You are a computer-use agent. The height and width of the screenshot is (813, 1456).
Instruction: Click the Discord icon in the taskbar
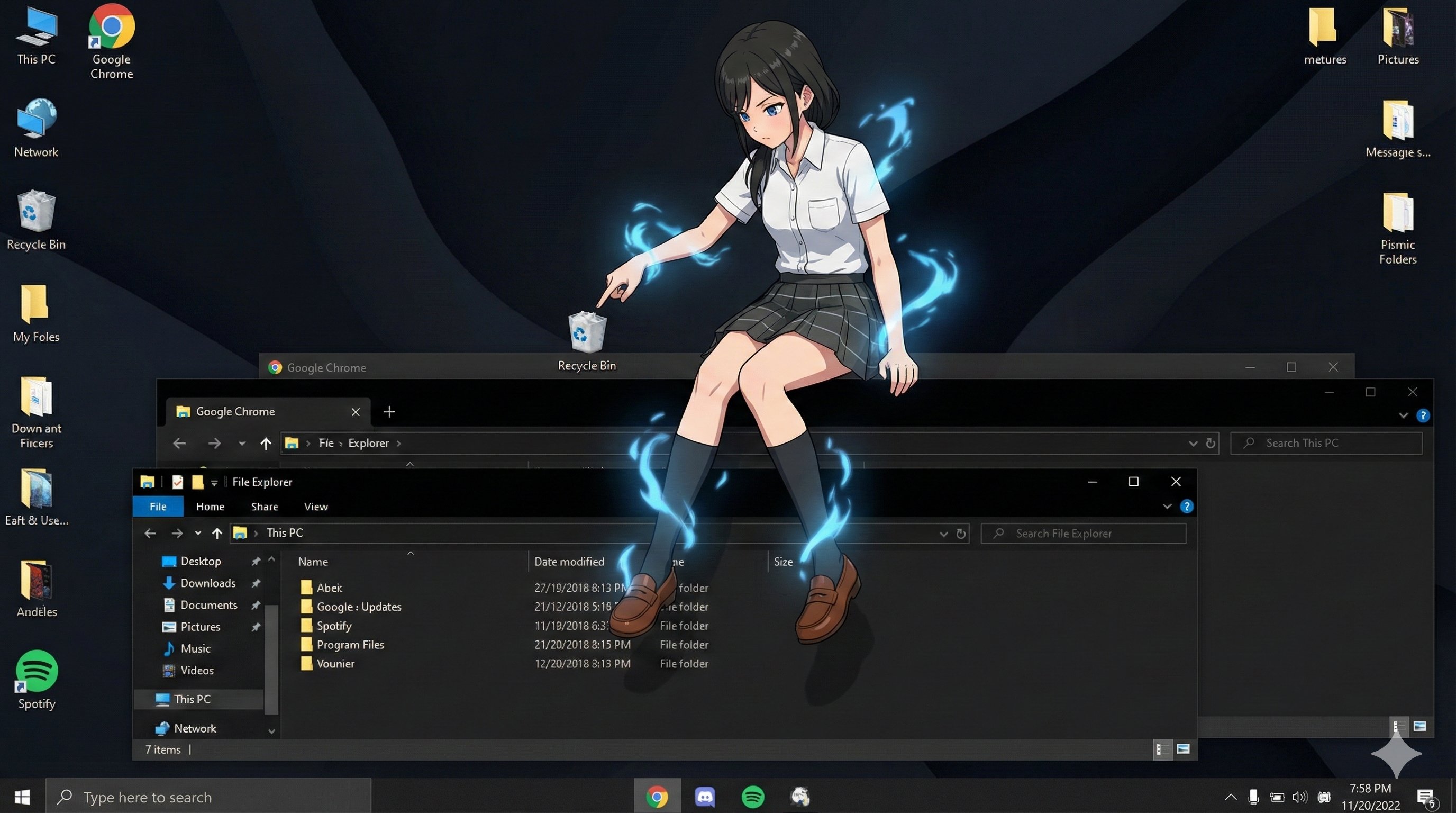coord(704,797)
